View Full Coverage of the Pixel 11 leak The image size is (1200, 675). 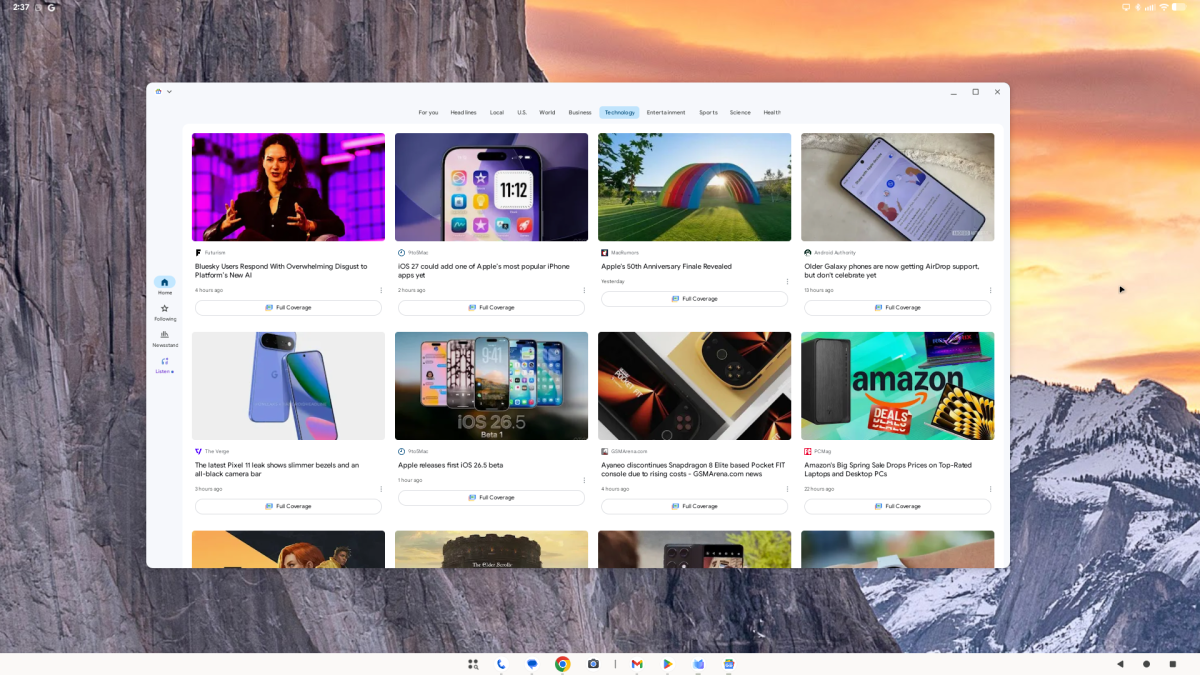coord(288,506)
